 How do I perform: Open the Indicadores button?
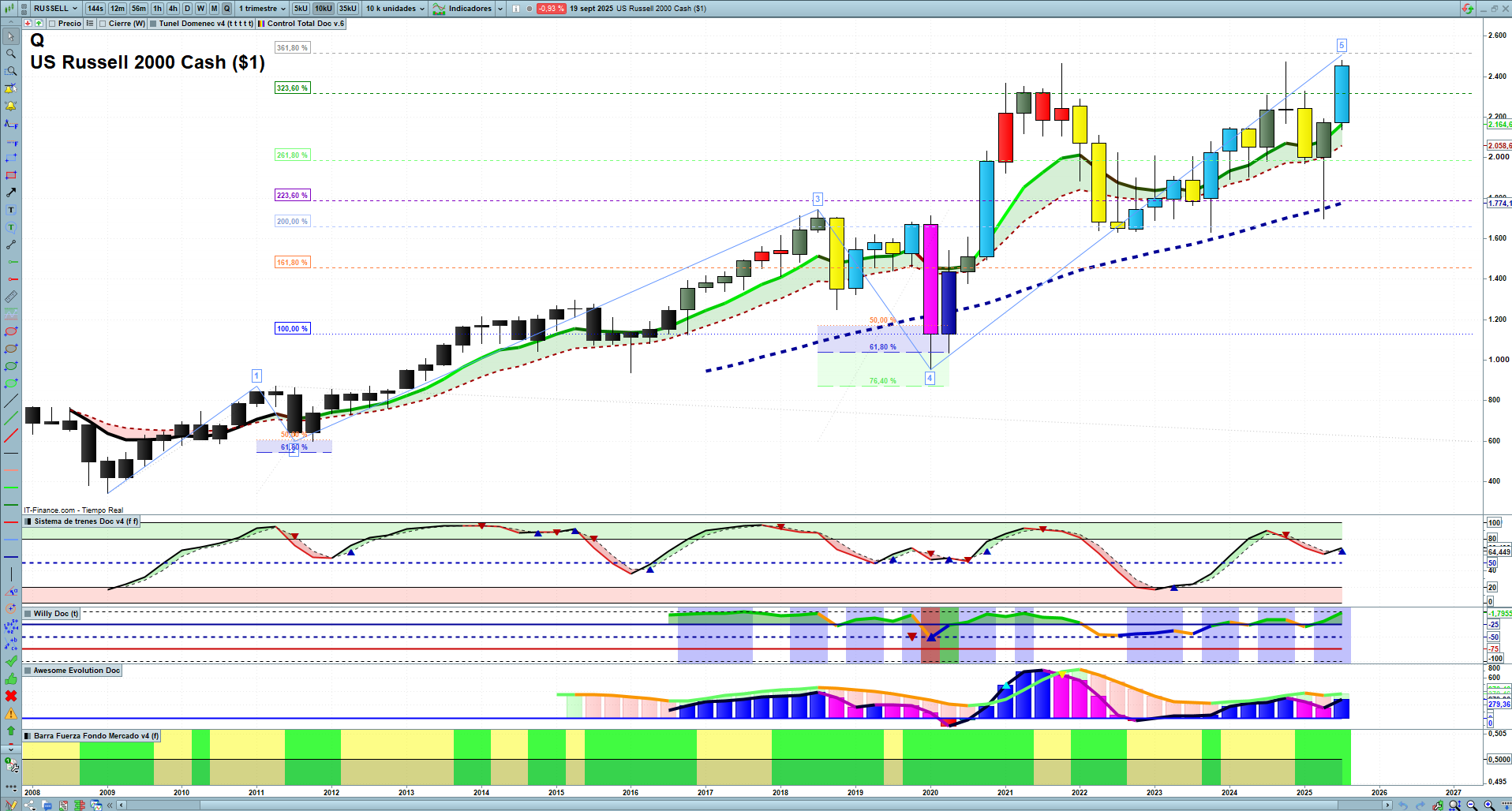[462, 9]
